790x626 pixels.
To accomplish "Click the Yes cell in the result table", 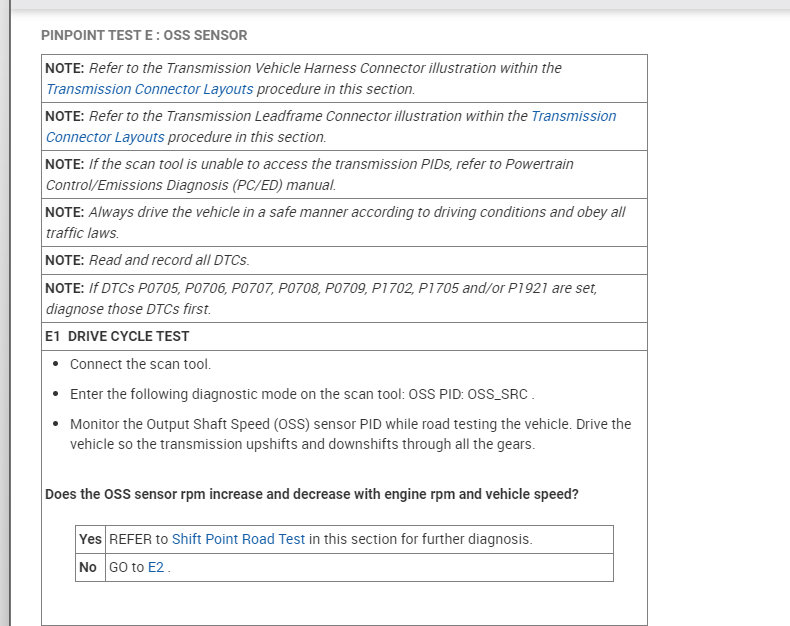I will (x=90, y=539).
